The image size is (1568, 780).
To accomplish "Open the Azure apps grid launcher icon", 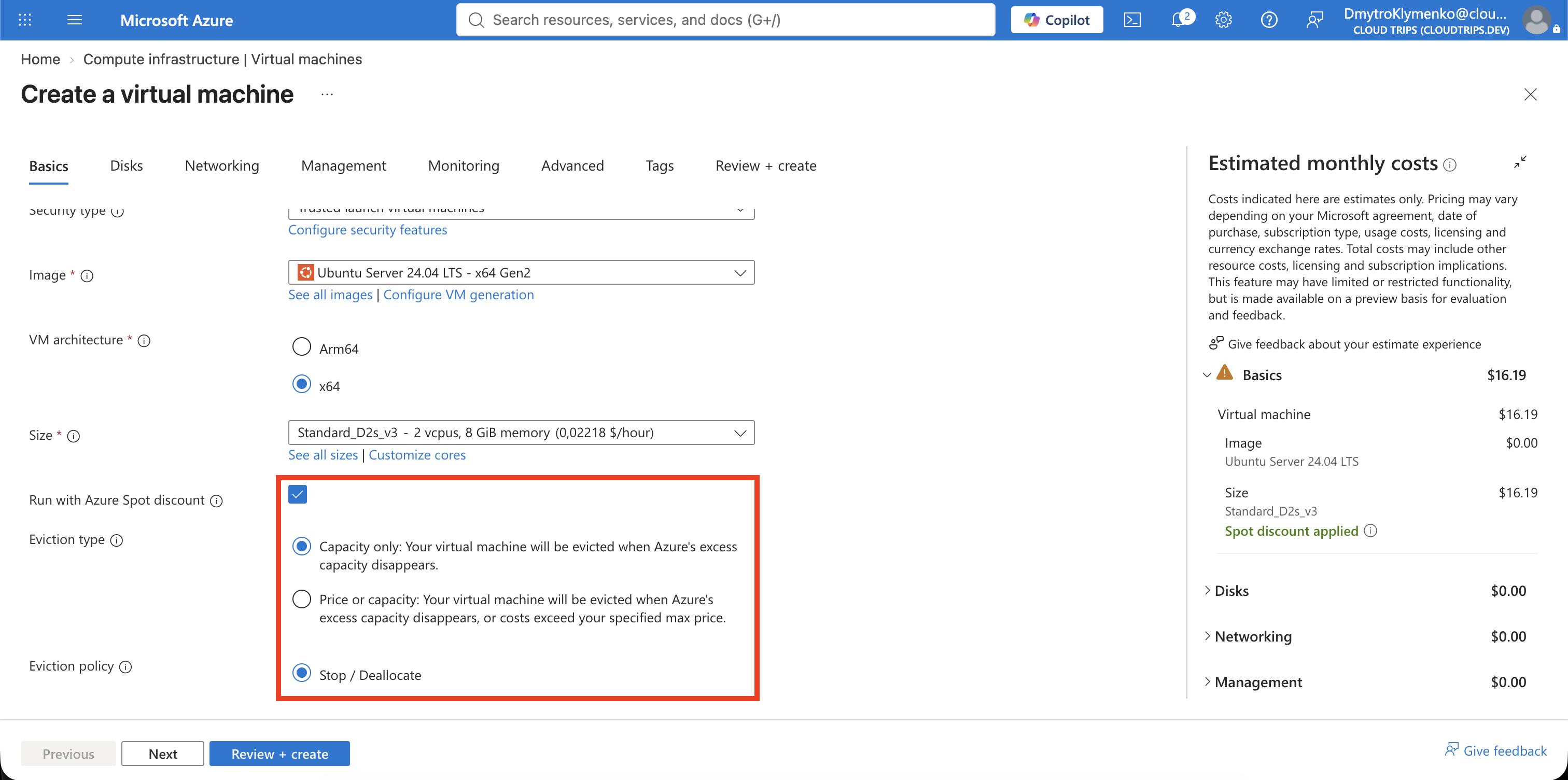I will [25, 20].
